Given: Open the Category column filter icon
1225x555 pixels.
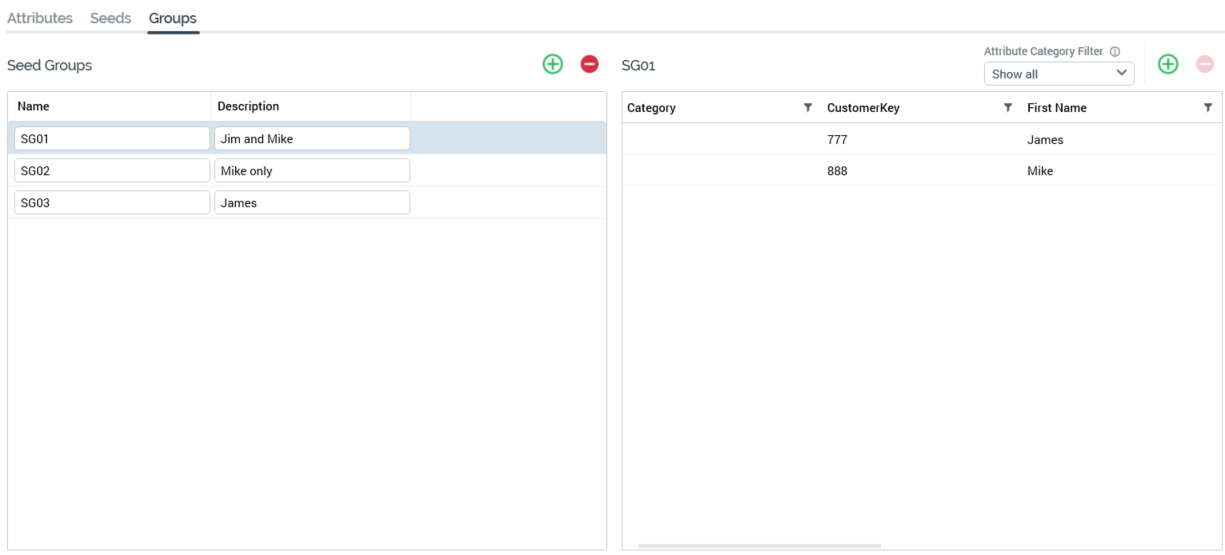Looking at the screenshot, I should 808,108.
